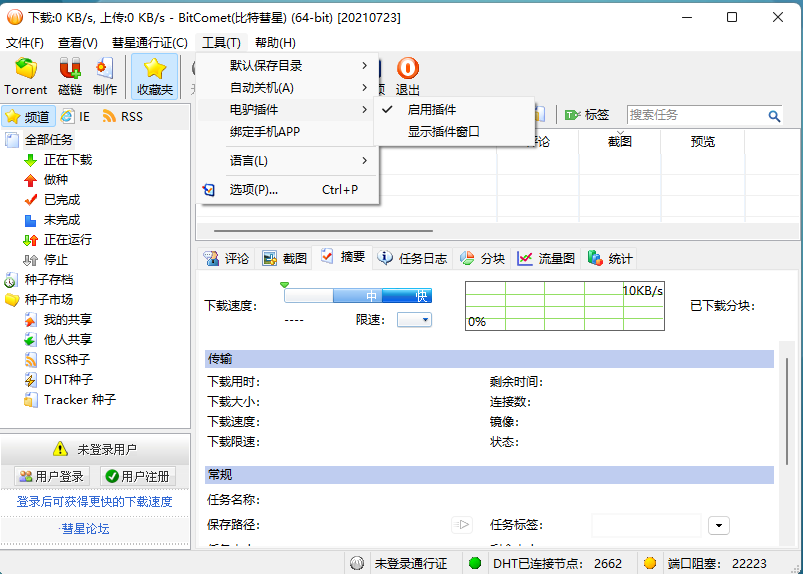Click the 搜索任务 search input field
The width and height of the screenshot is (803, 574).
point(695,115)
